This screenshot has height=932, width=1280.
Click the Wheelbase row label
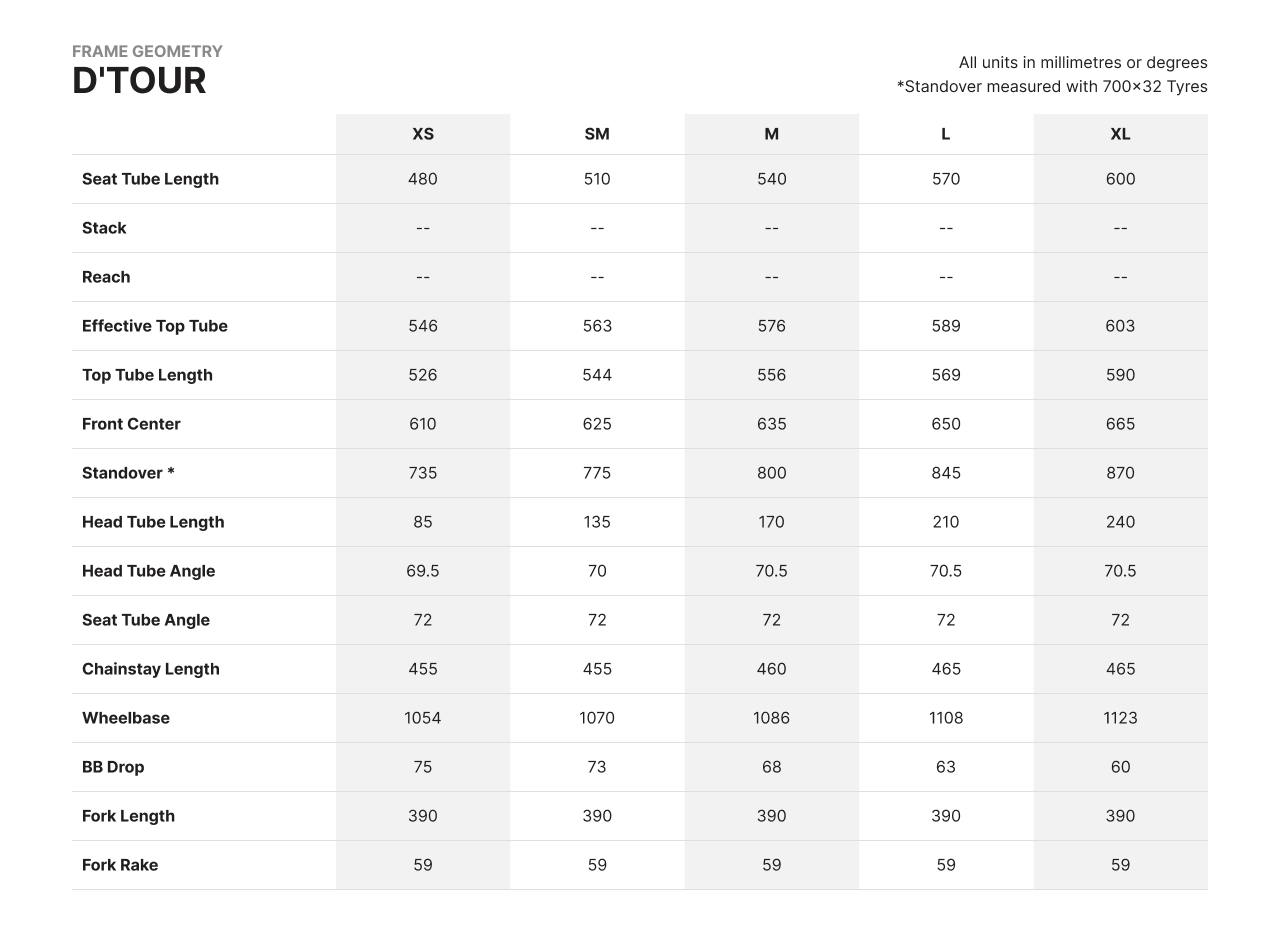(x=126, y=718)
